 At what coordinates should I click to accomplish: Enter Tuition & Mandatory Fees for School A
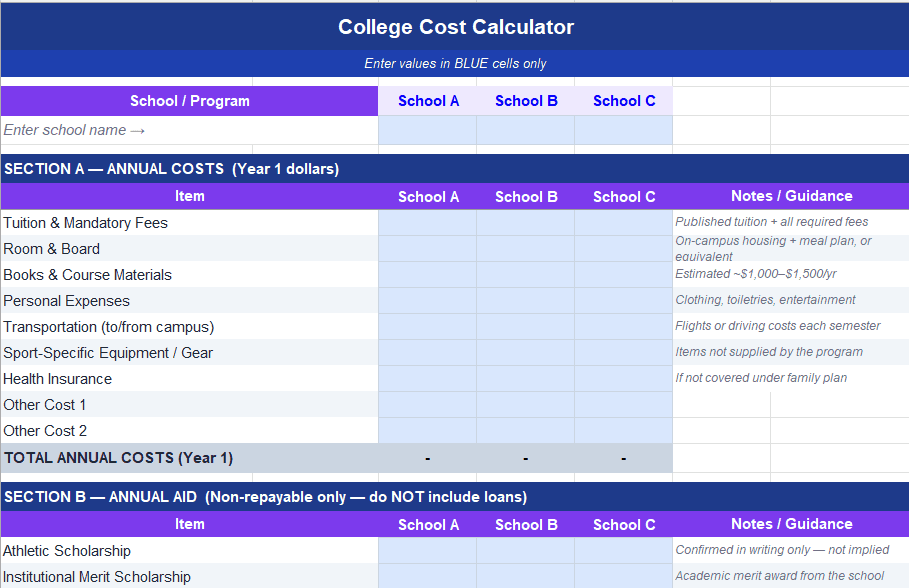pyautogui.click(x=428, y=222)
